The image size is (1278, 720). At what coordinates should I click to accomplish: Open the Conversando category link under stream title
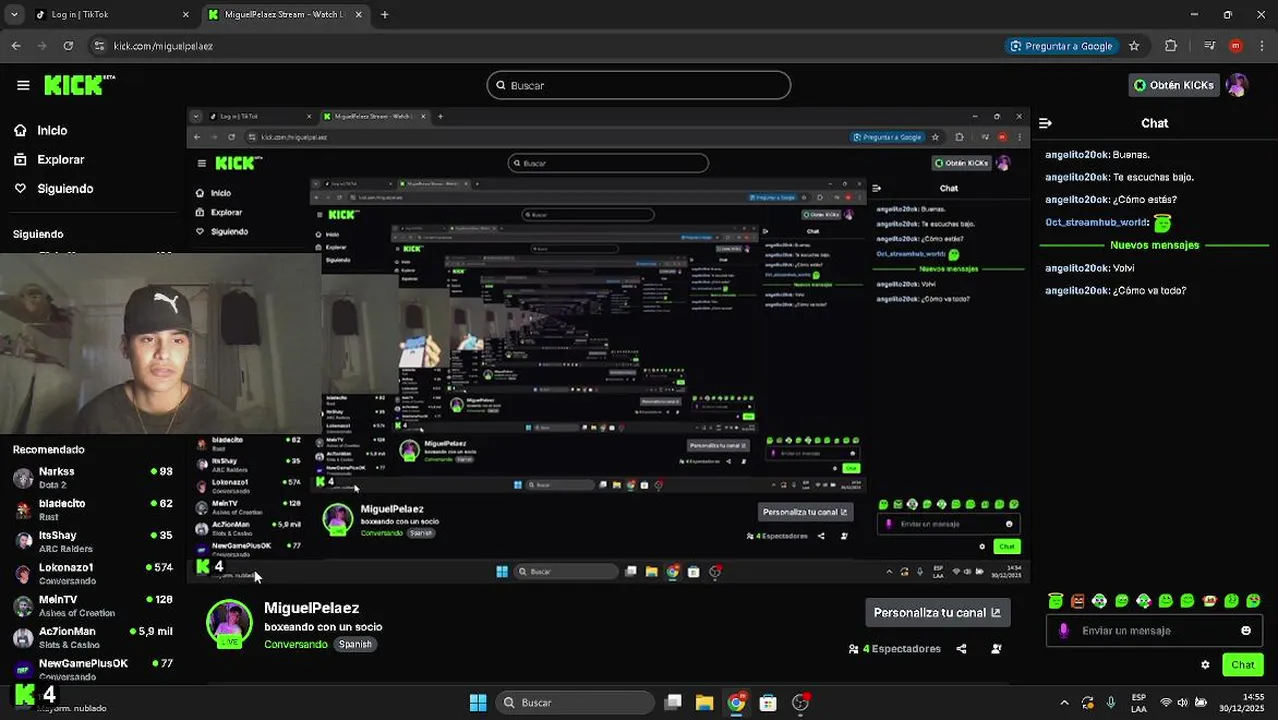click(x=295, y=644)
